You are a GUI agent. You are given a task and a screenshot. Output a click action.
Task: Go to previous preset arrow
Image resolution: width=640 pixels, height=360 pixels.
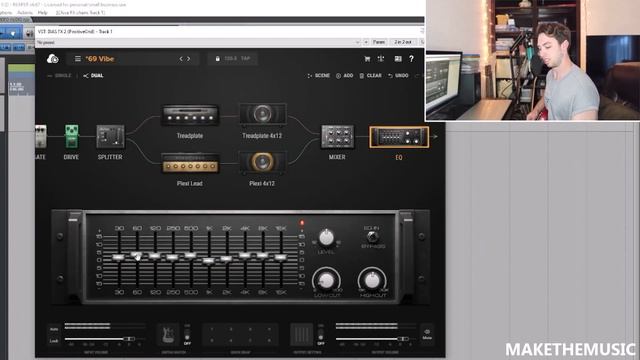[x=181, y=59]
